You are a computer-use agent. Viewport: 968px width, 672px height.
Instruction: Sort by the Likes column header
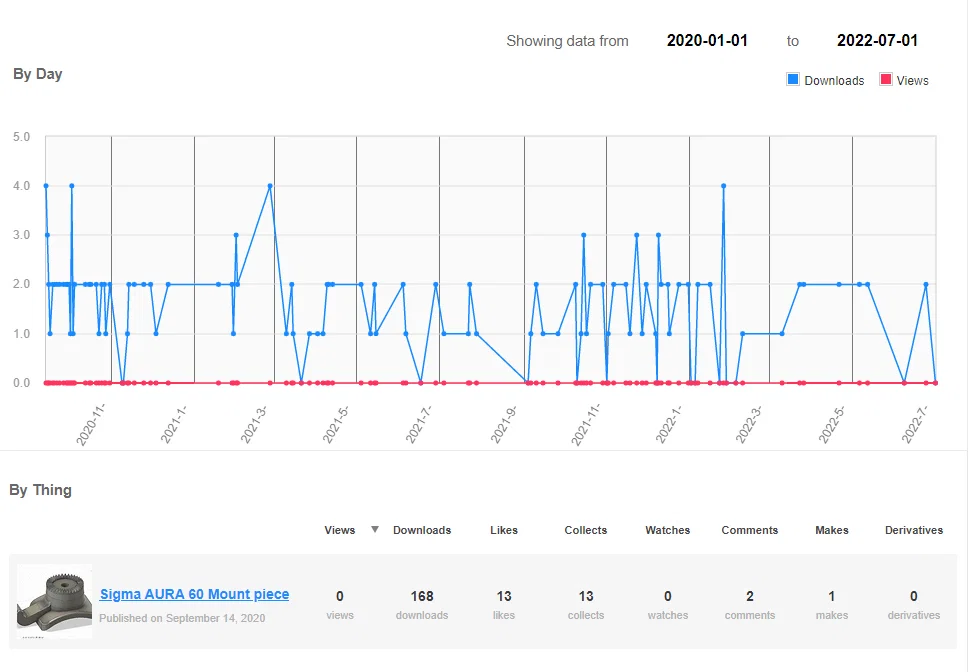tap(504, 530)
